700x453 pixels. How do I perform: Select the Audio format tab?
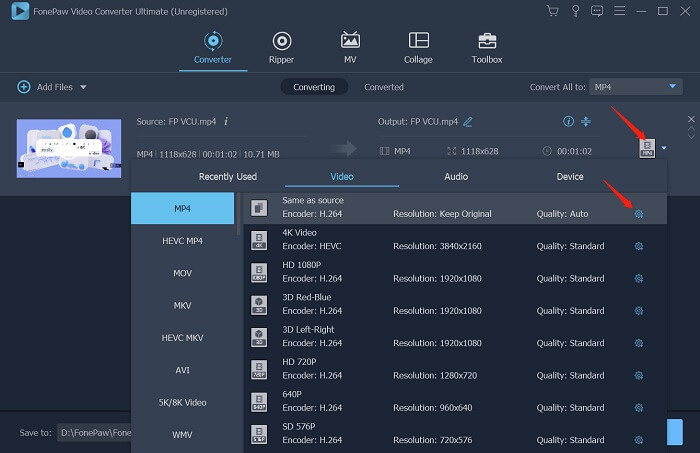coord(456,177)
